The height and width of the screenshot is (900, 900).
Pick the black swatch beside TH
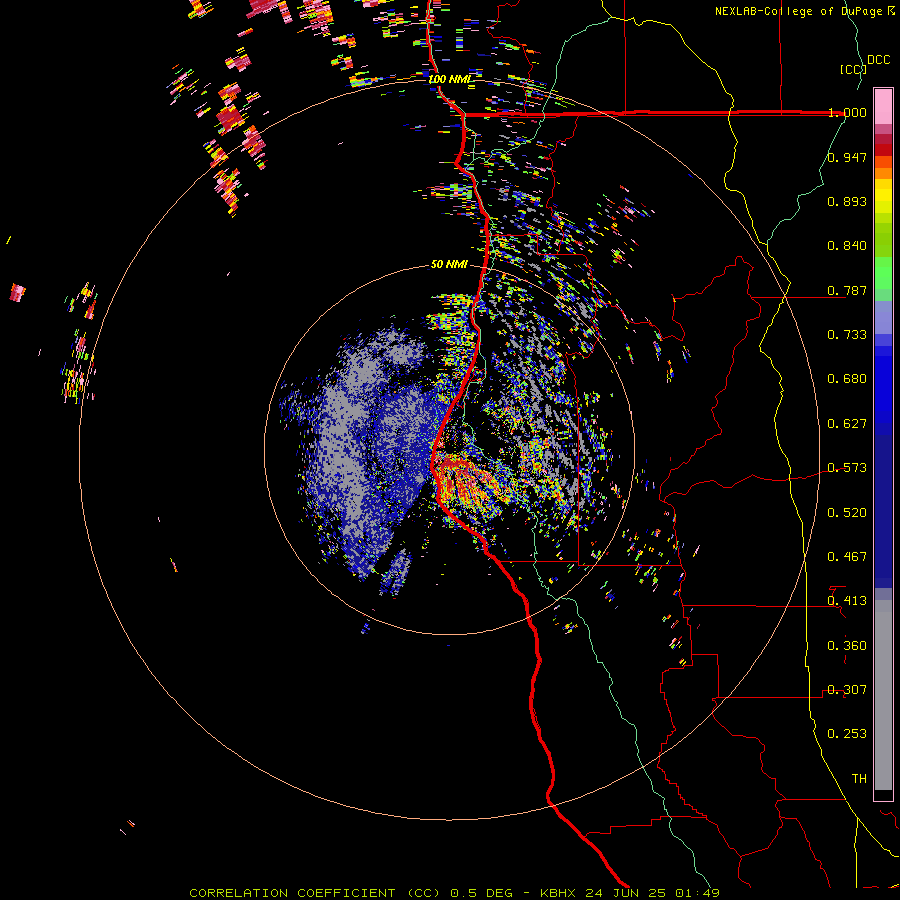click(883, 794)
